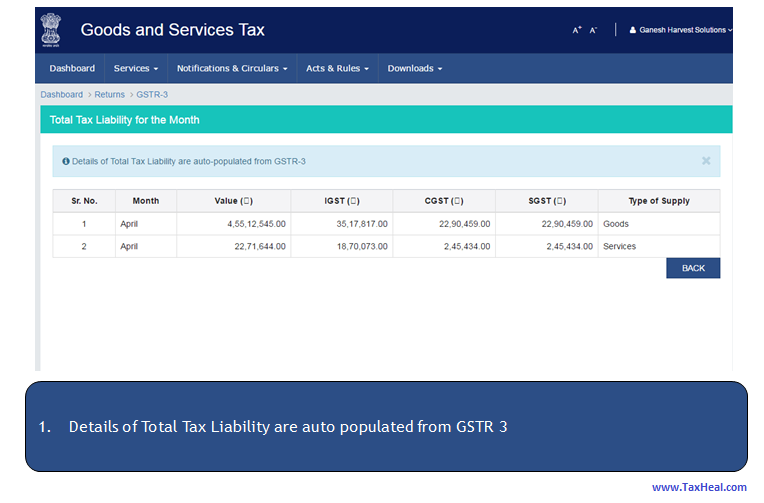Click the info icon in alert banner

[66, 161]
